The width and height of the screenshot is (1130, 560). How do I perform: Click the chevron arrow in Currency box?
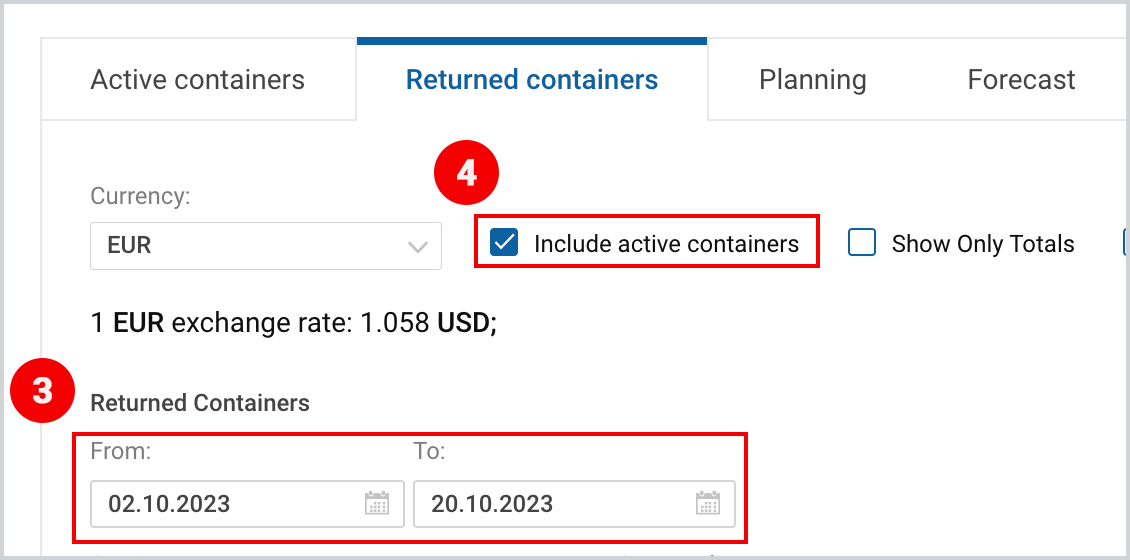[418, 247]
